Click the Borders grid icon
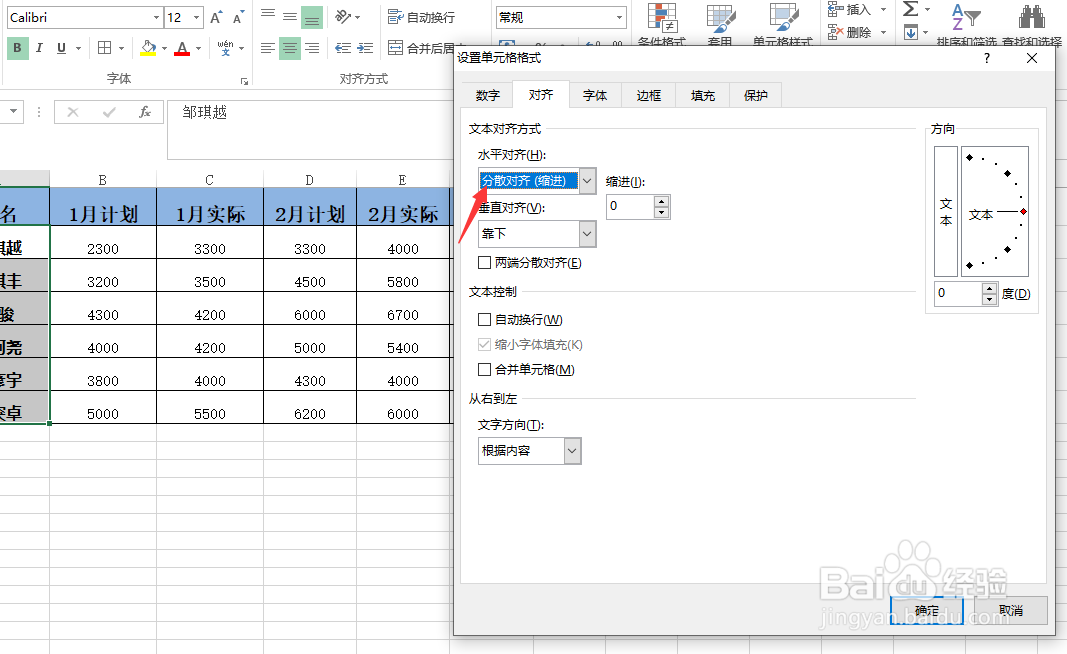1067x654 pixels. pos(104,48)
